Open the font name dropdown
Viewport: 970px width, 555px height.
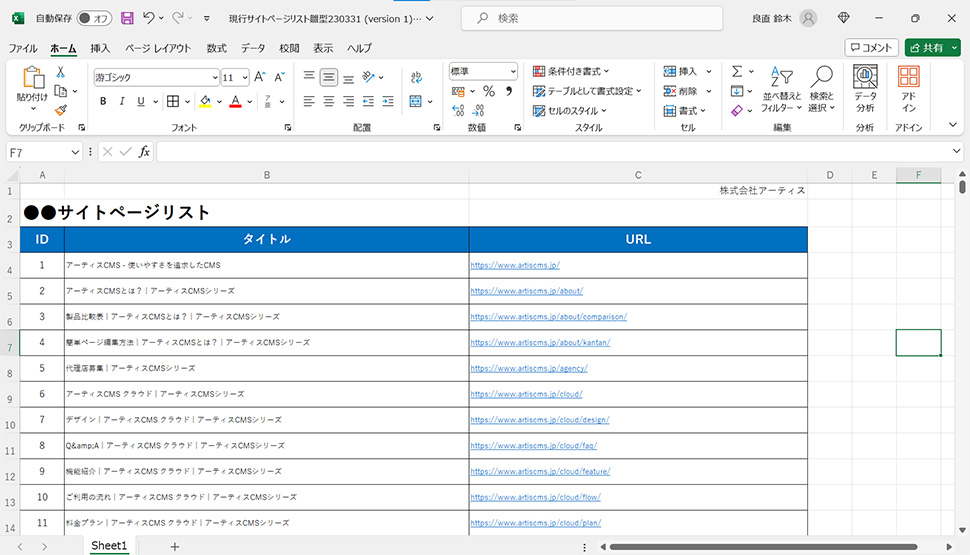point(215,77)
